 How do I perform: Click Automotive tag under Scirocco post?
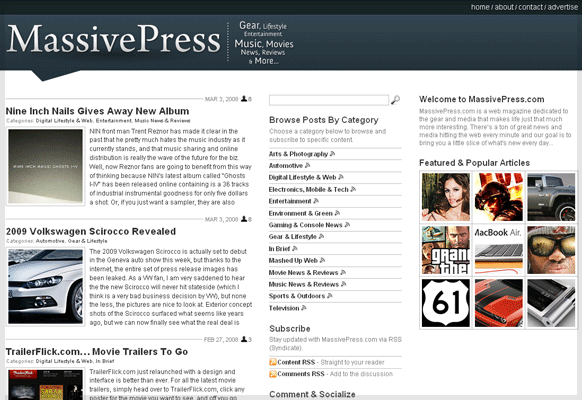coord(50,241)
